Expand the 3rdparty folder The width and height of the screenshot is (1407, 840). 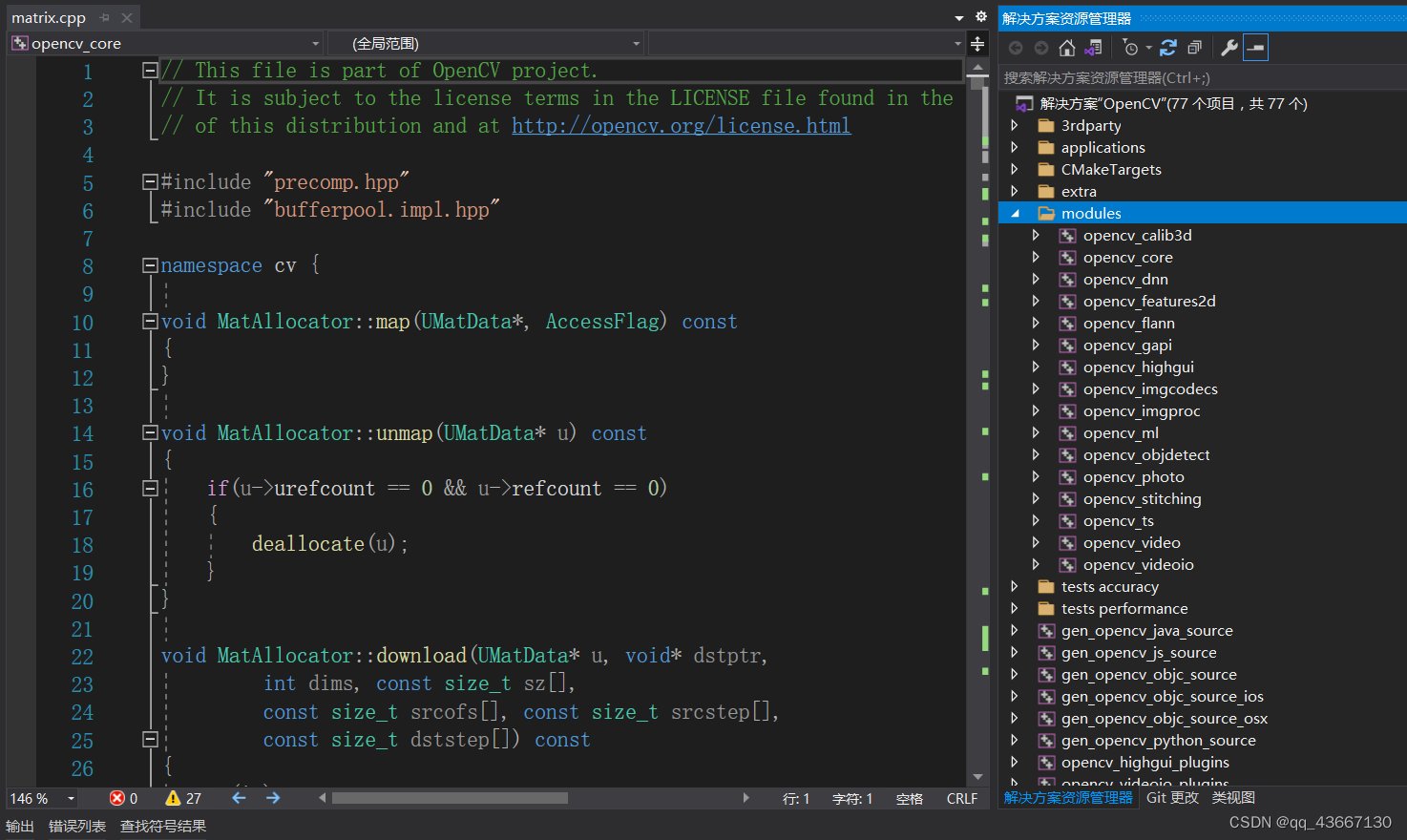(x=1015, y=125)
